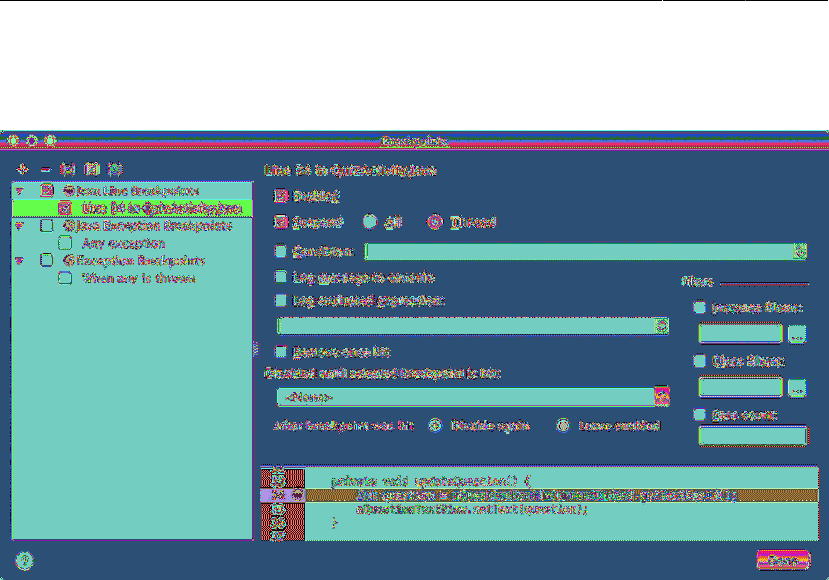Enable the Class filters checkbox

click(699, 361)
